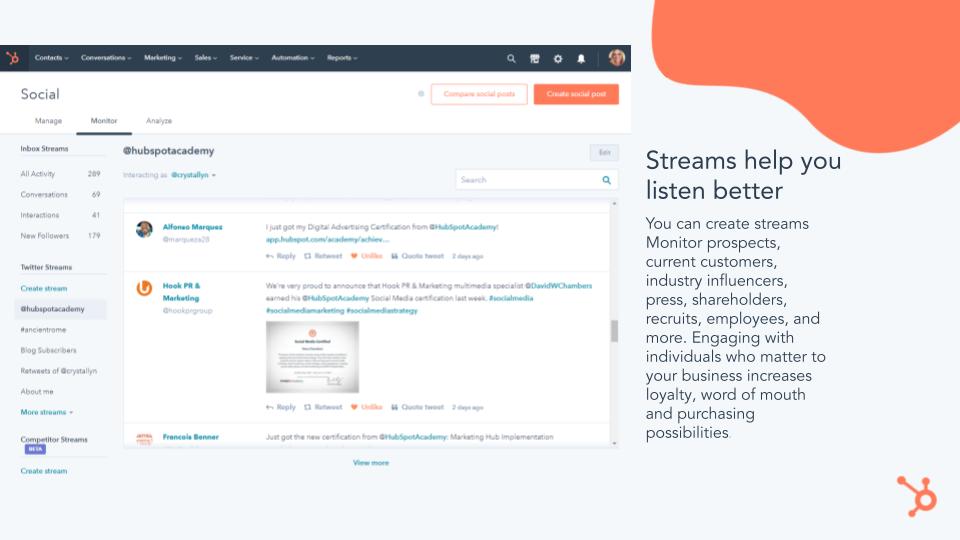
Task: Select New Followers inbox stream
Action: 61,236
